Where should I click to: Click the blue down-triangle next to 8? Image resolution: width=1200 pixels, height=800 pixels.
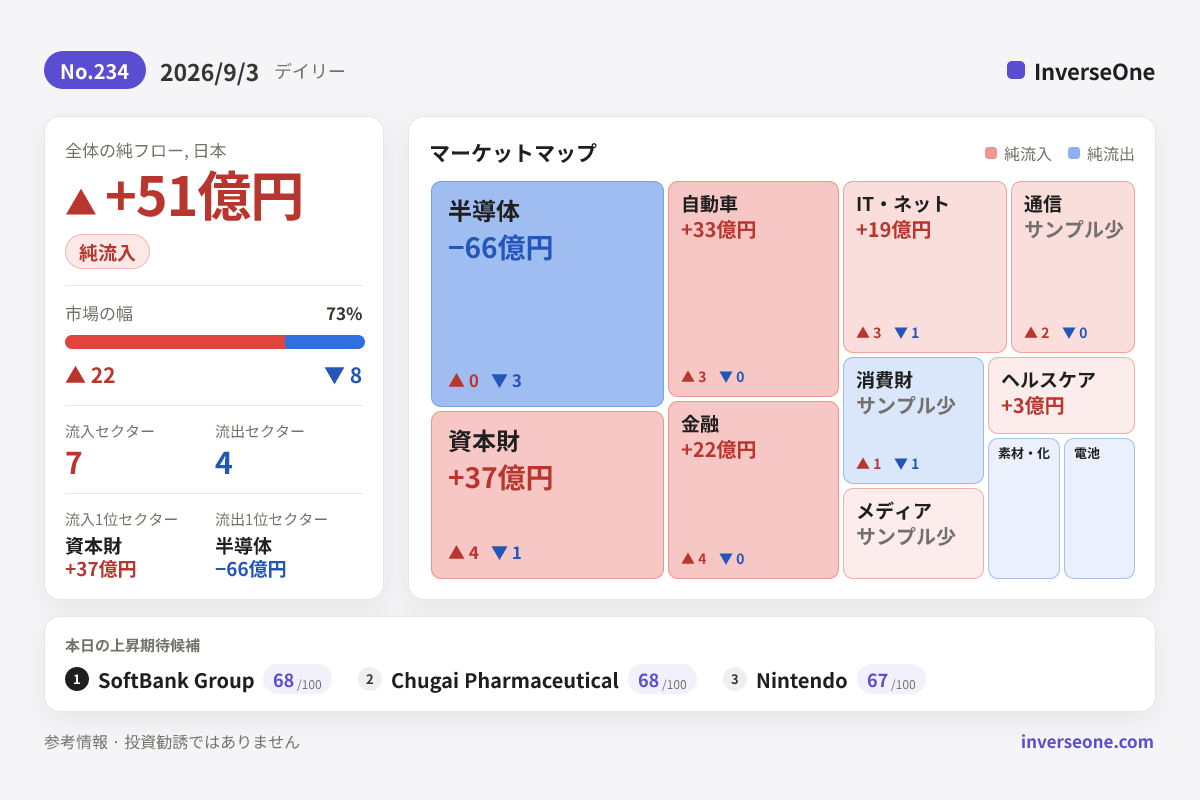click(334, 375)
